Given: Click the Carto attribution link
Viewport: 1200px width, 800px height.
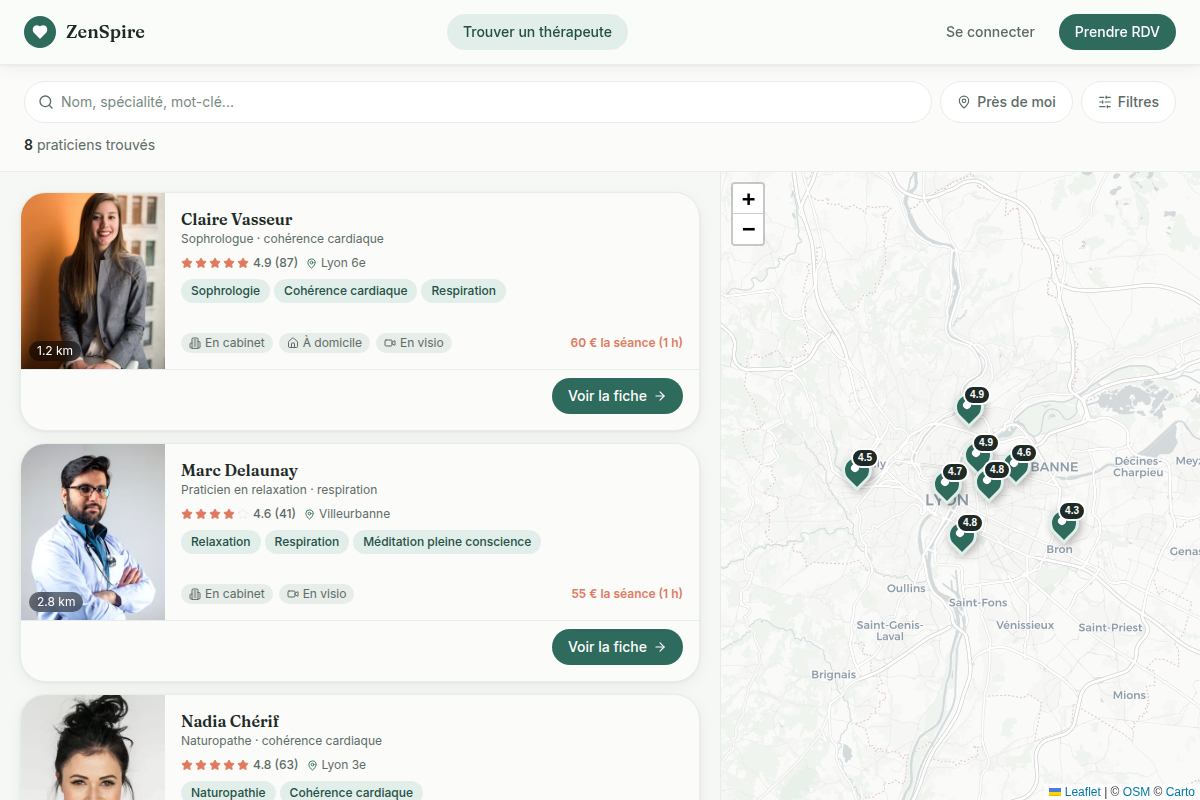Looking at the screenshot, I should coord(1179,792).
